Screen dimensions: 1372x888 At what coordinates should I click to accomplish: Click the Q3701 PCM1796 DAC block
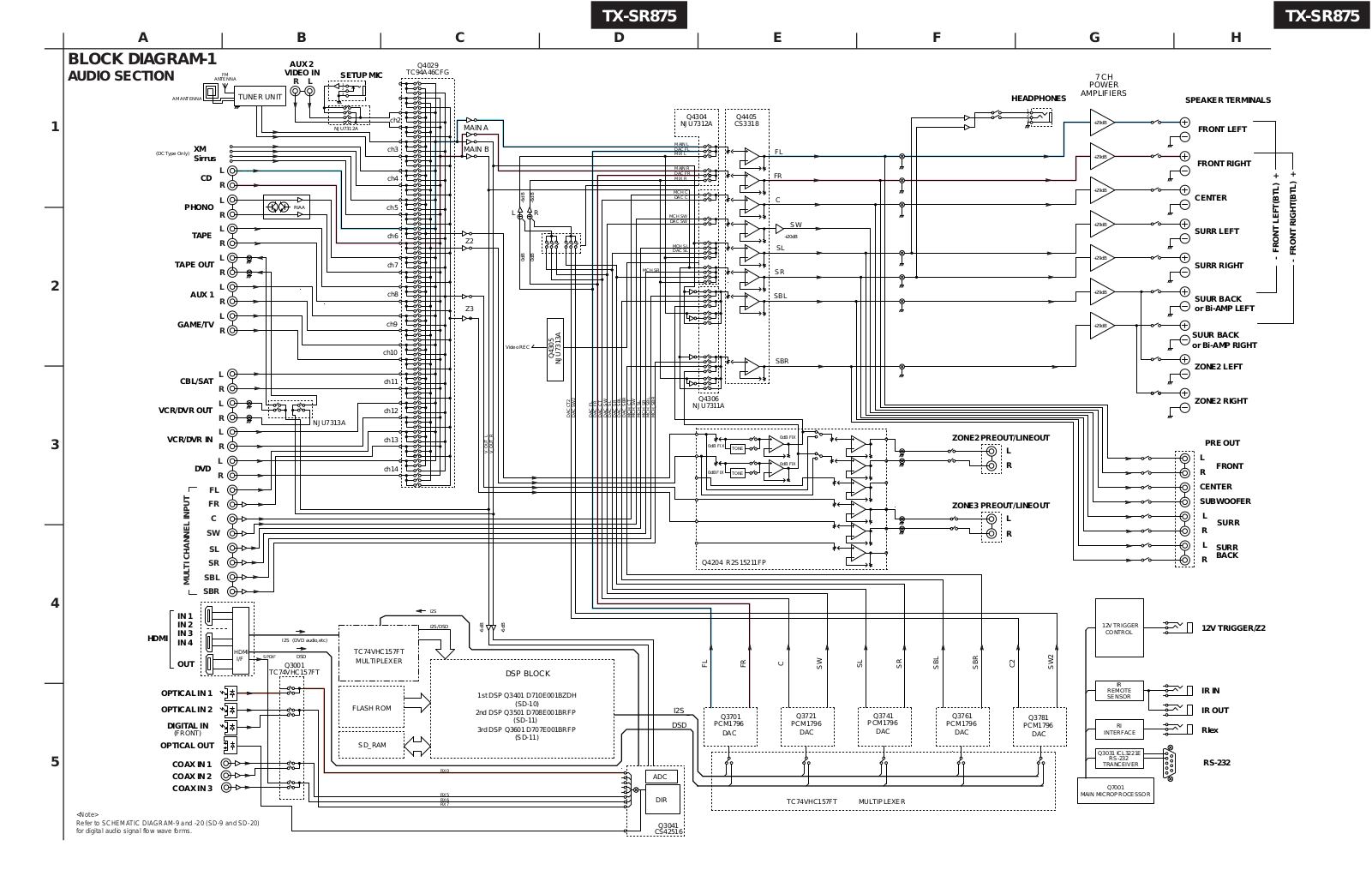729,725
